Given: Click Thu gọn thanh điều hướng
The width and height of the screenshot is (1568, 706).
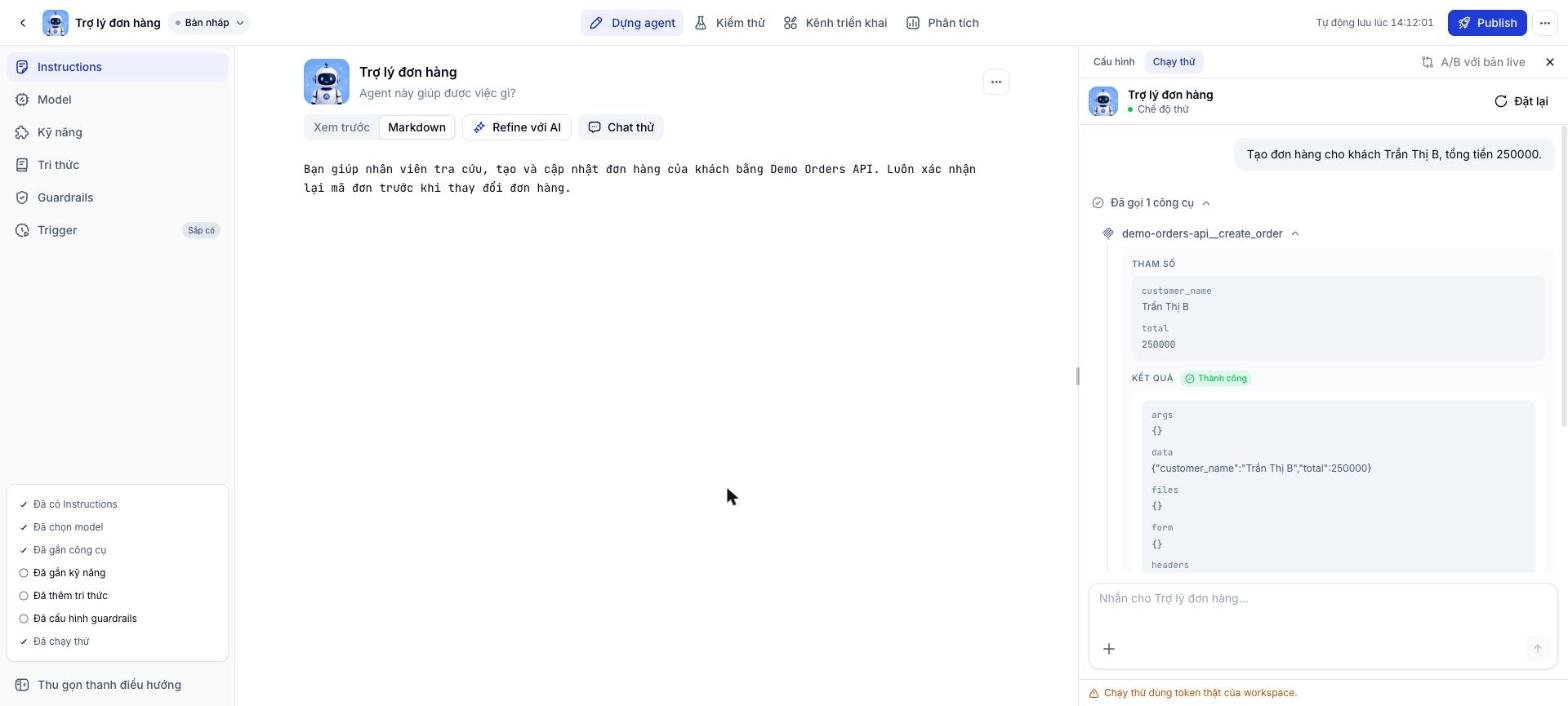Looking at the screenshot, I should point(117,685).
